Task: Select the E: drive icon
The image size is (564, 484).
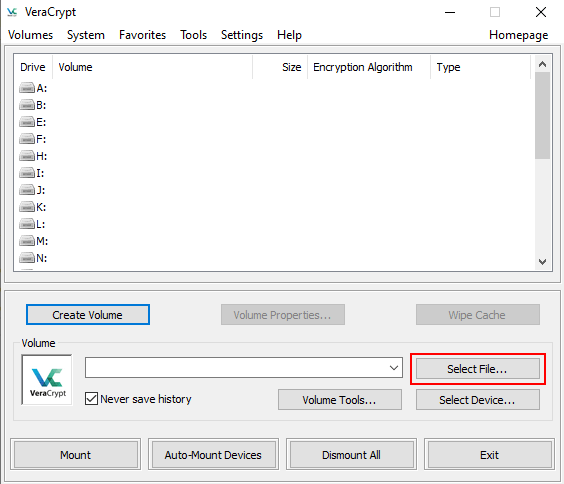Action: (27, 122)
